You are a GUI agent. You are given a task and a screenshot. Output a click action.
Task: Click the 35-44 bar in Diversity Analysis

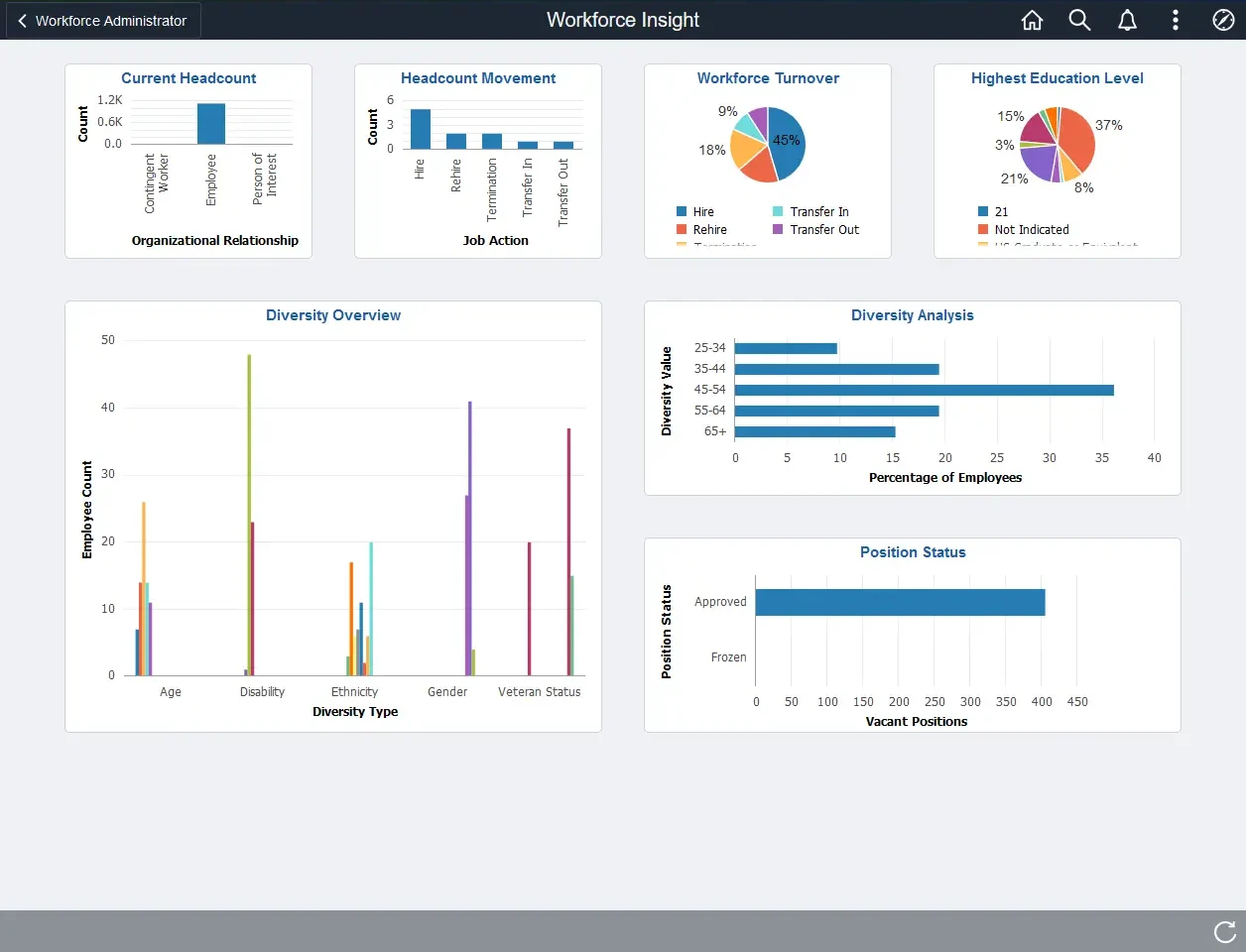pyautogui.click(x=836, y=369)
